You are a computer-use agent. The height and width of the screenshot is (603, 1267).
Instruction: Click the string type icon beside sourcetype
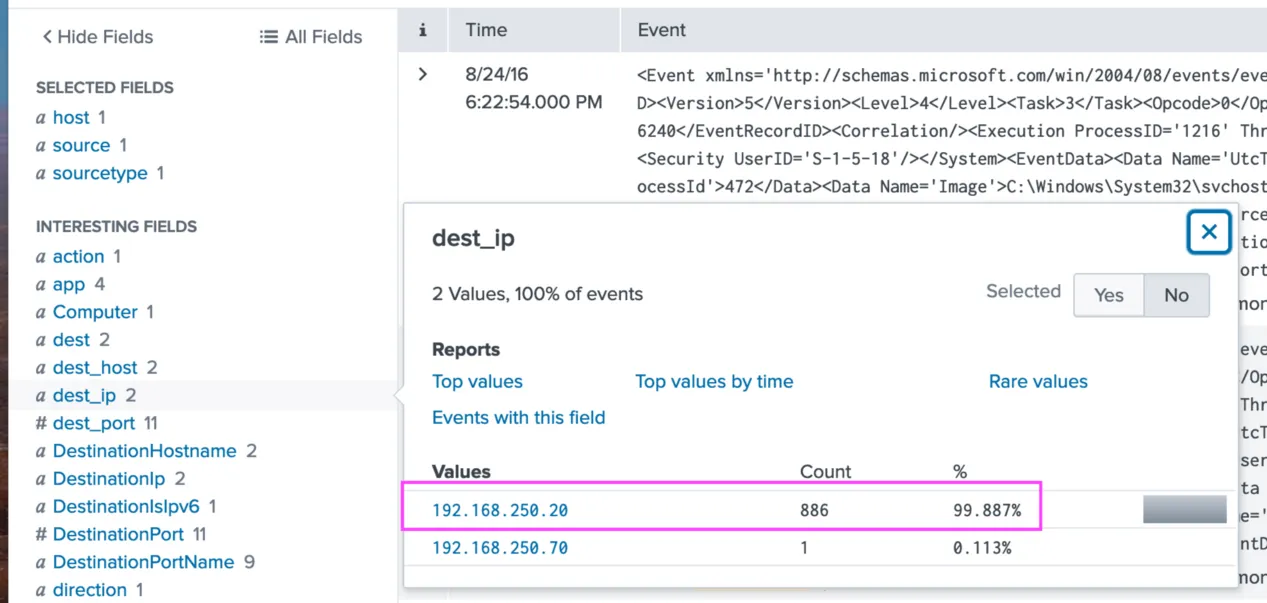pos(43,173)
